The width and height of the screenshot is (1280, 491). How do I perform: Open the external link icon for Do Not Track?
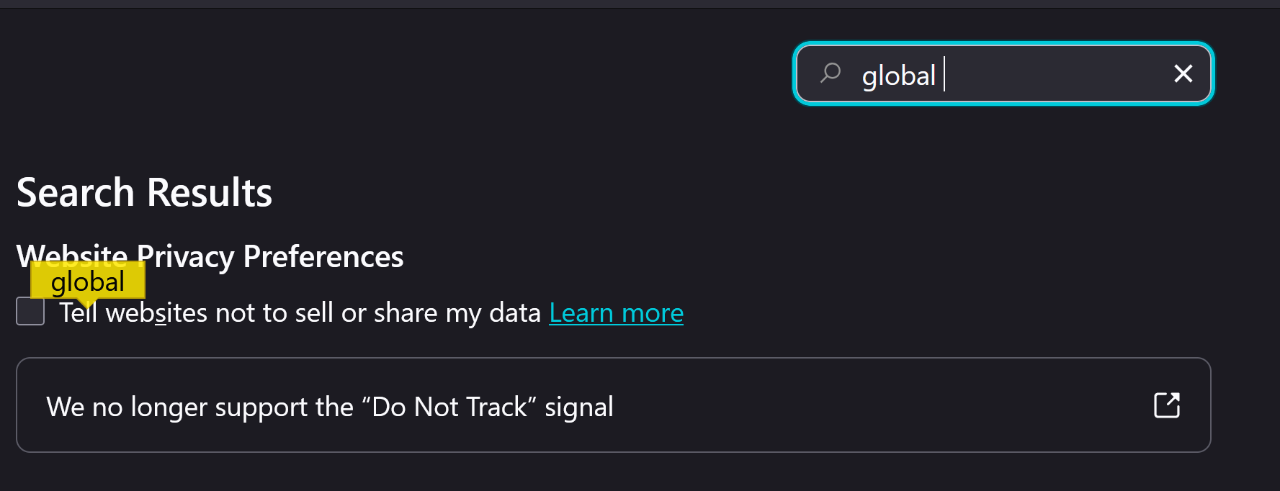click(1167, 405)
